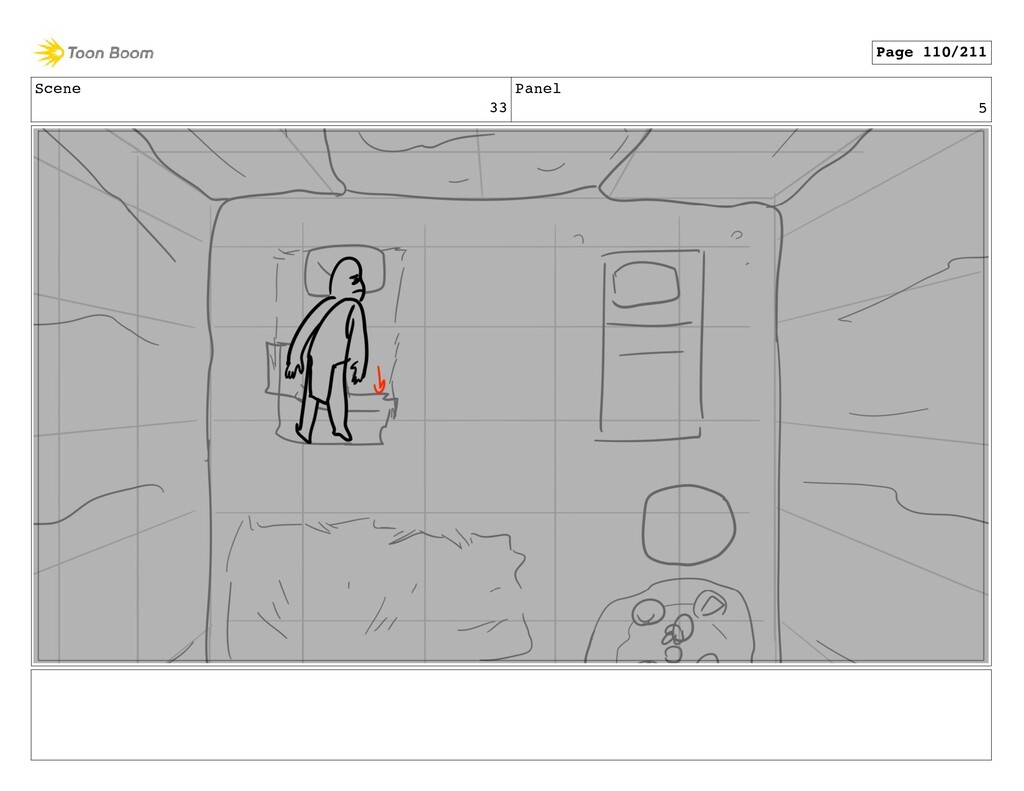This screenshot has height=791, width=1024.
Task: Click the Scene label text
Action: (x=58, y=89)
